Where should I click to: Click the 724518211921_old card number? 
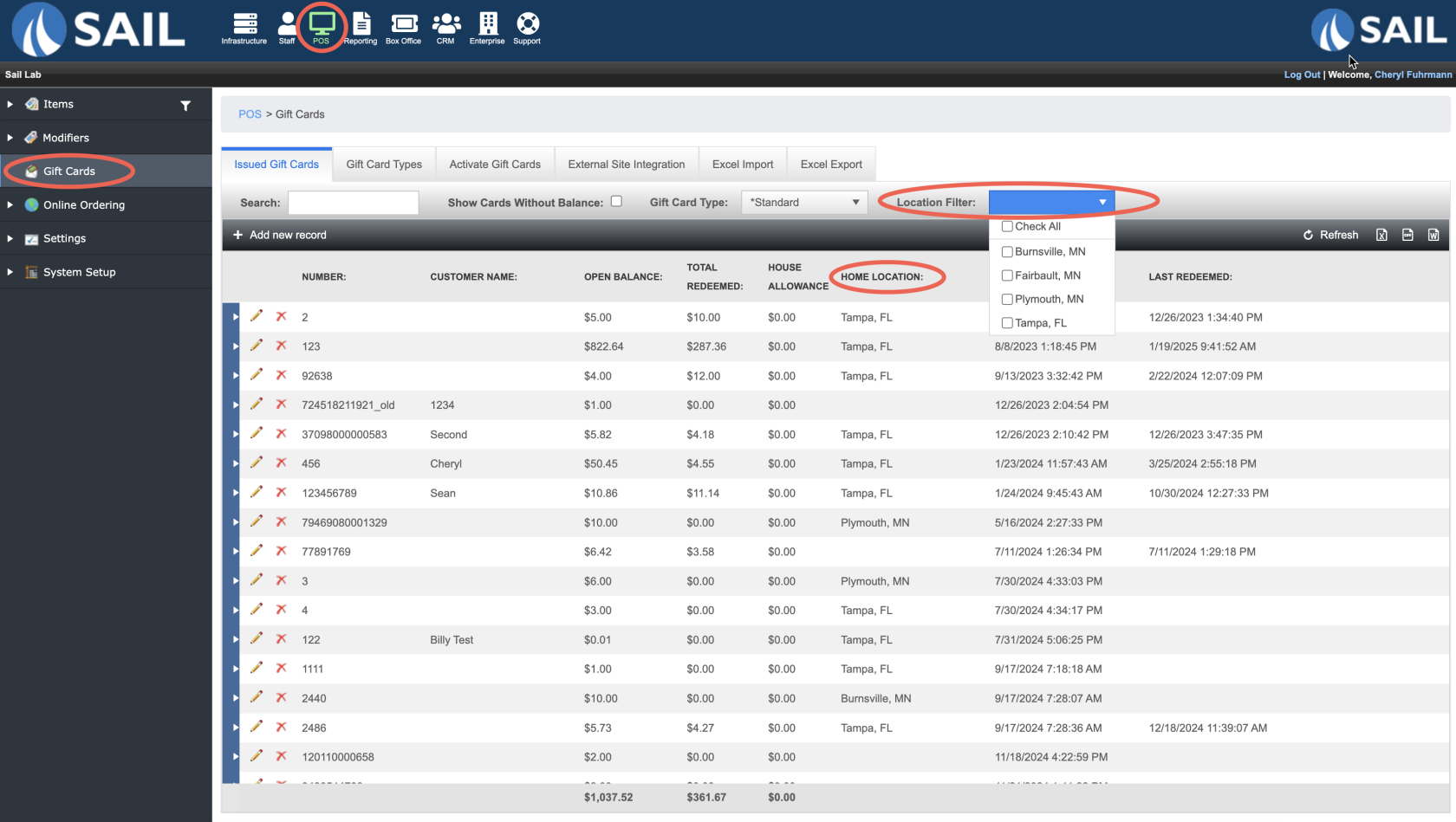[348, 405]
